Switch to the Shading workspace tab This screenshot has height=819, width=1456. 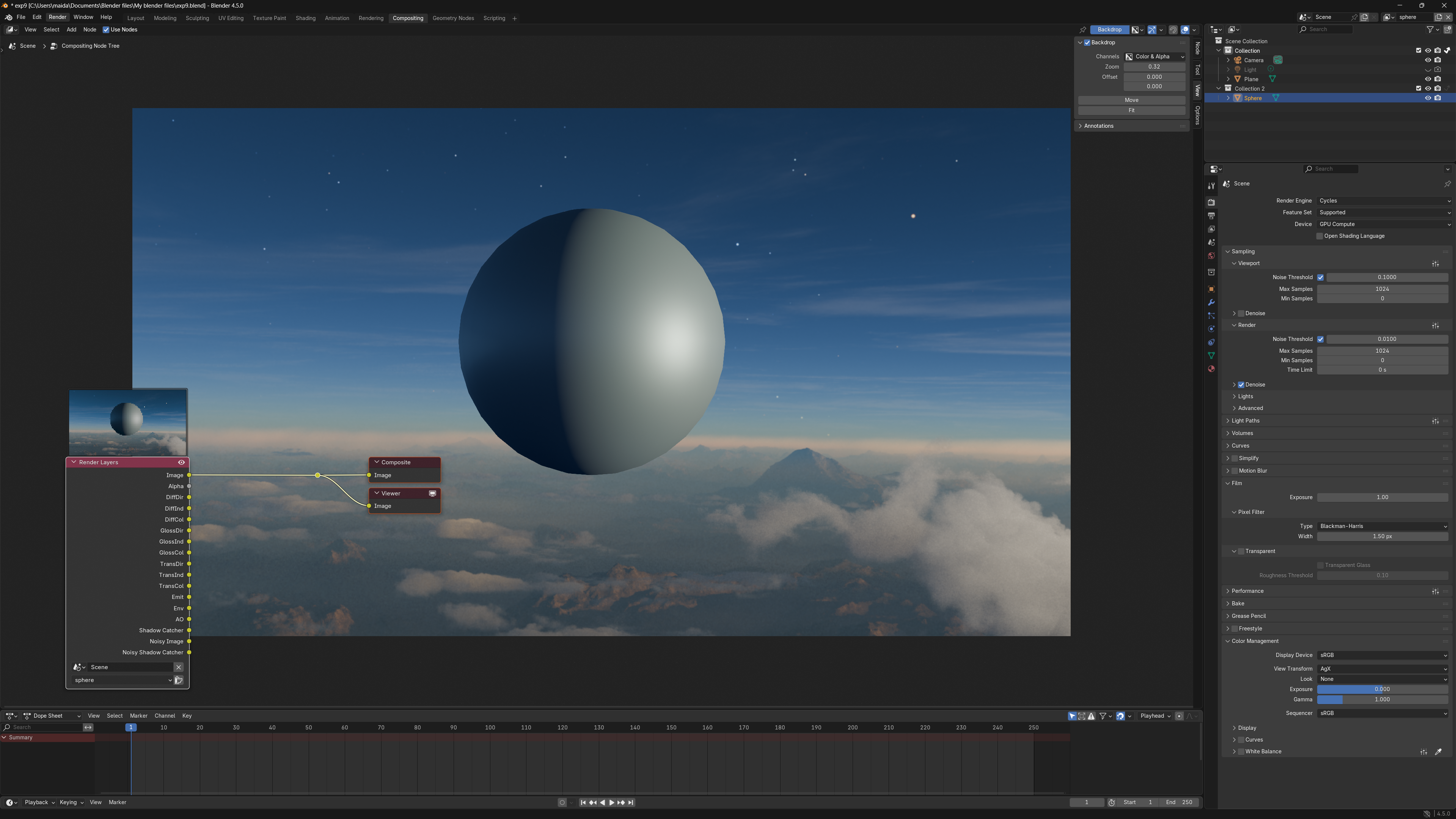click(x=305, y=18)
